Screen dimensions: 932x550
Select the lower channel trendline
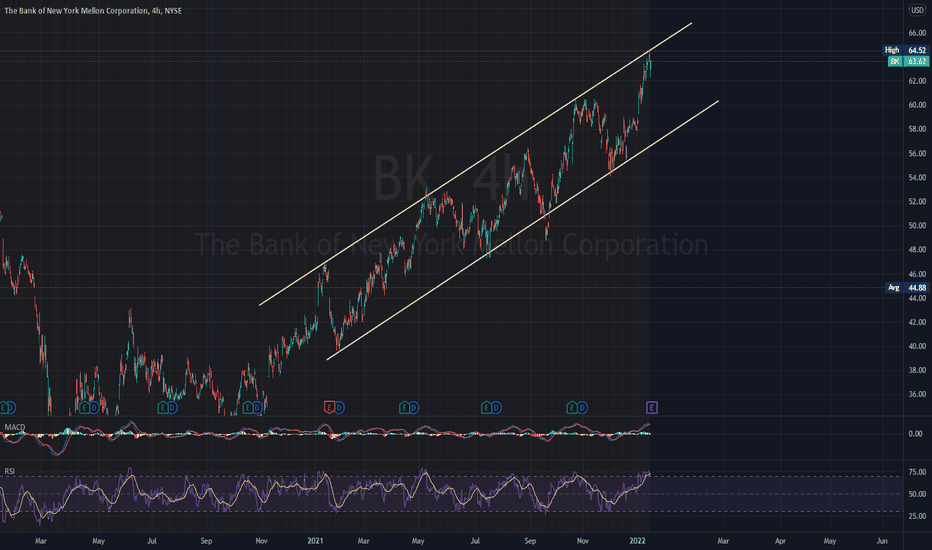[x=522, y=231]
